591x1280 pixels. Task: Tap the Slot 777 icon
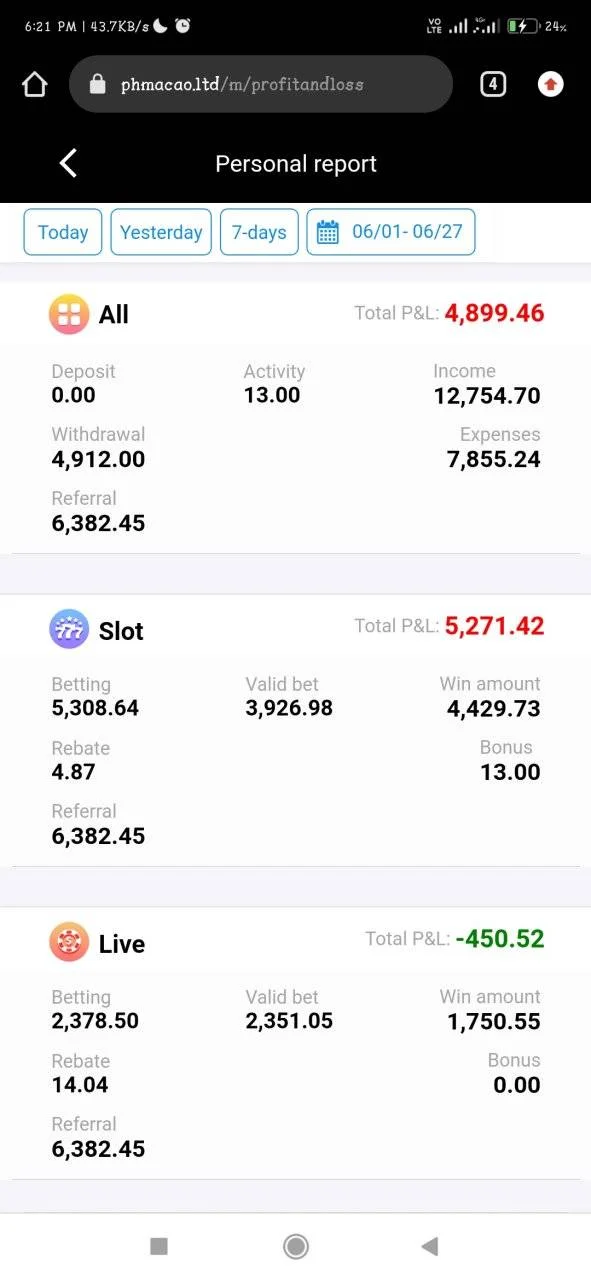(x=69, y=630)
